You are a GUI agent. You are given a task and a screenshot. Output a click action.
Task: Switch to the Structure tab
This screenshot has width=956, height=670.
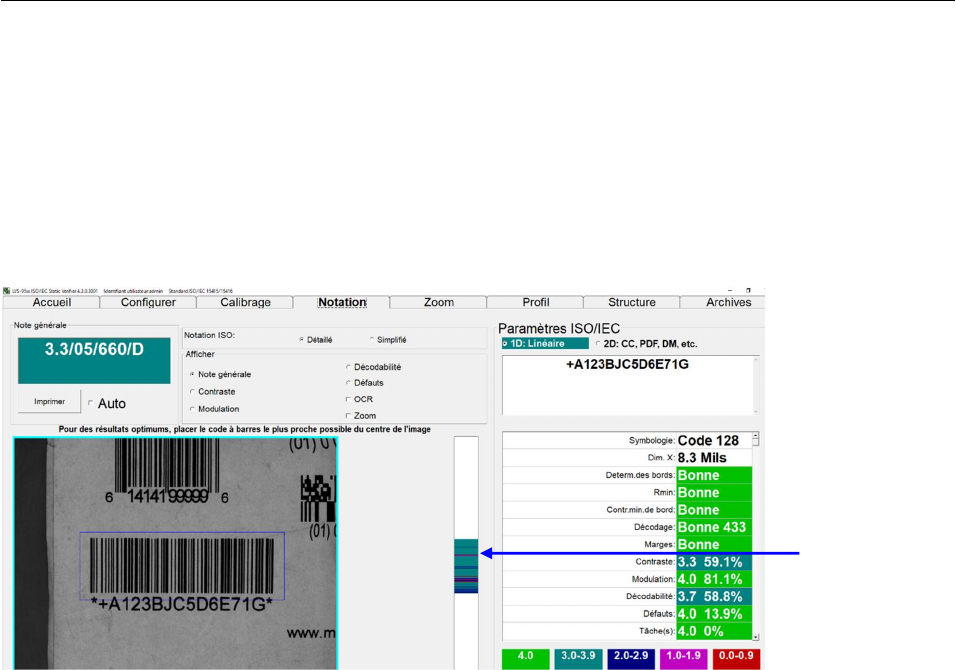click(632, 302)
